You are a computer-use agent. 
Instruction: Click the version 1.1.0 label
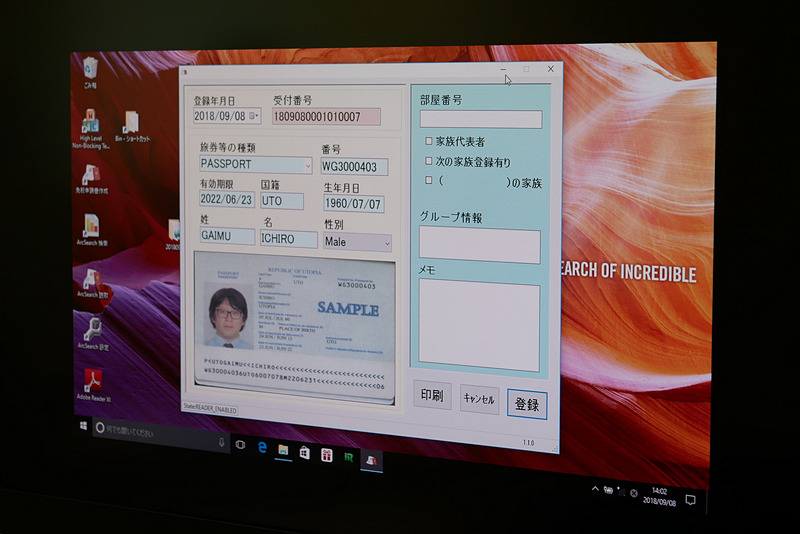pos(528,443)
